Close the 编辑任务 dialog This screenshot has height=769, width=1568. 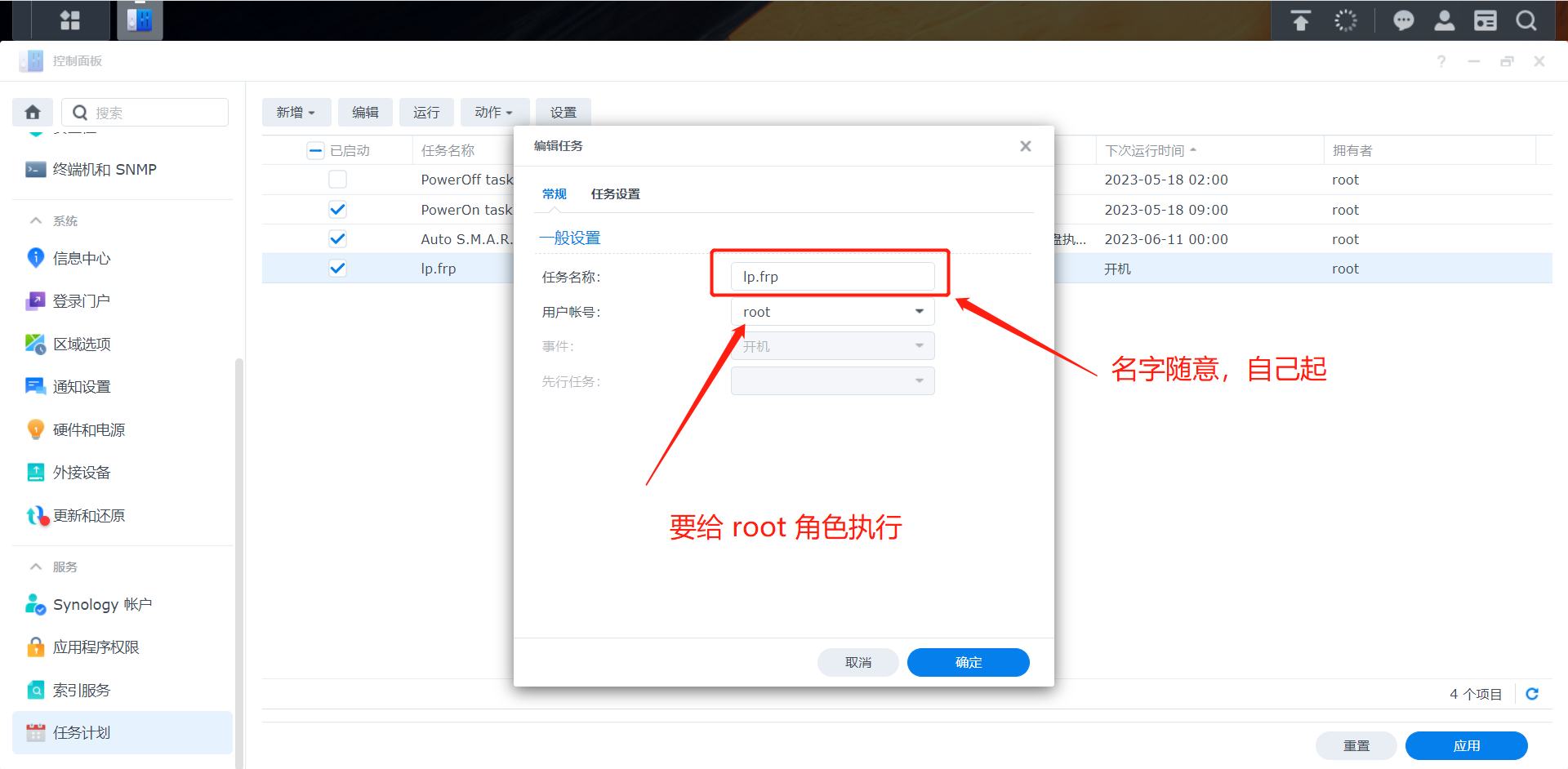[x=1026, y=146]
